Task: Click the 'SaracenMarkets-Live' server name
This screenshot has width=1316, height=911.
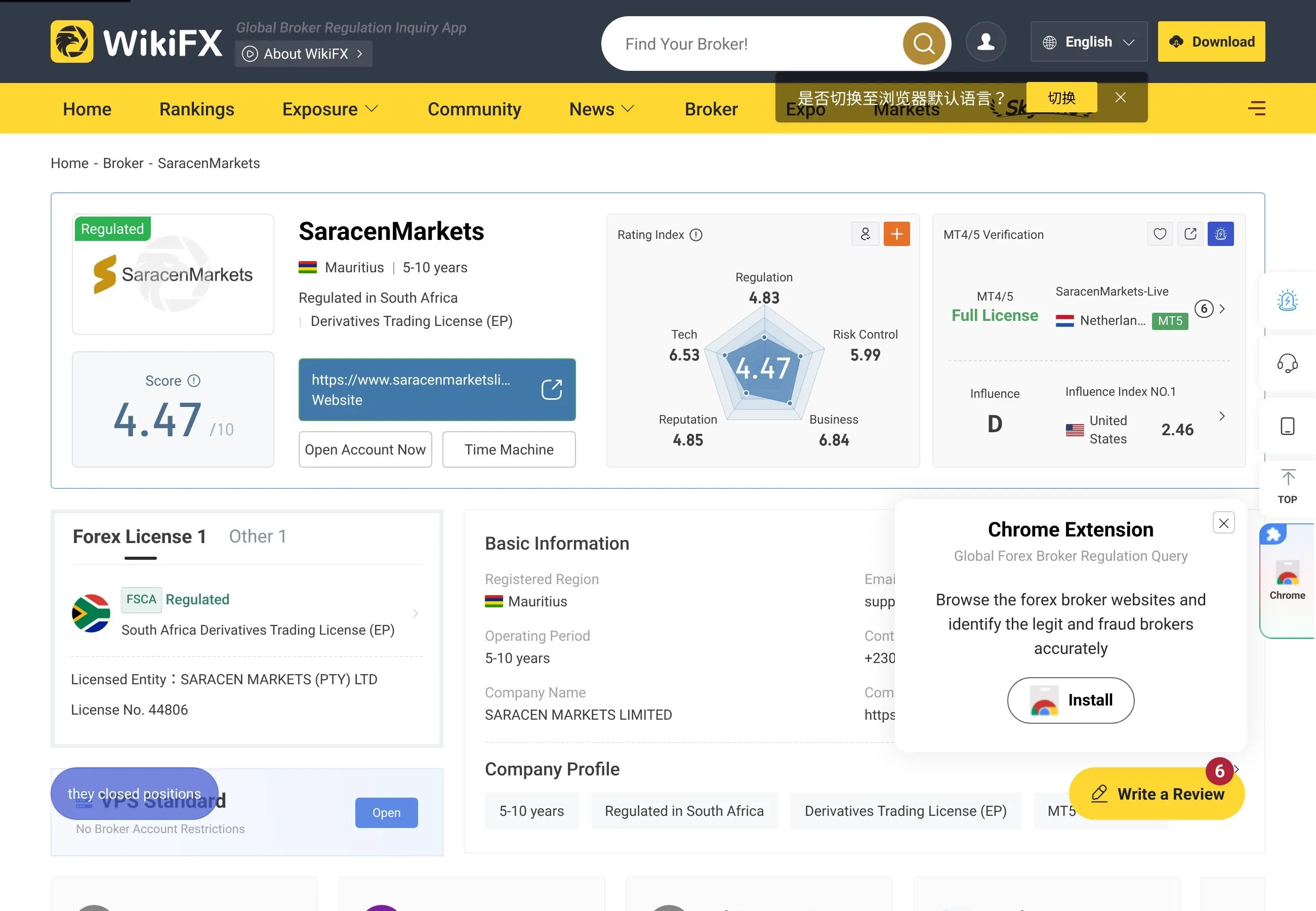Action: [x=1112, y=292]
